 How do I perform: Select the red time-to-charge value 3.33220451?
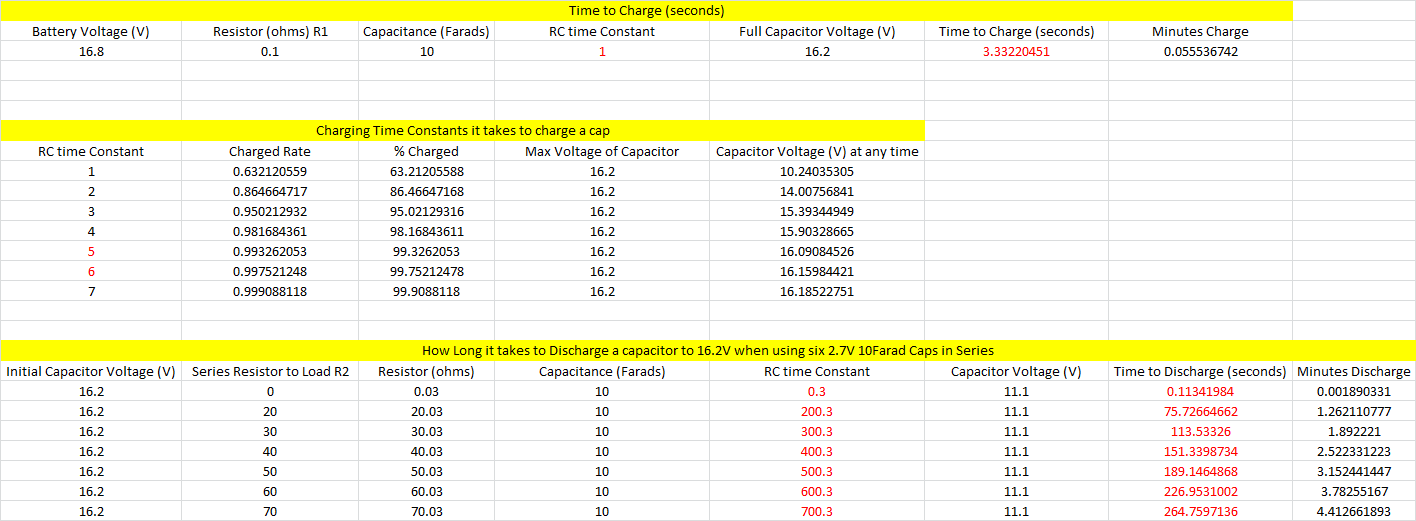1016,51
